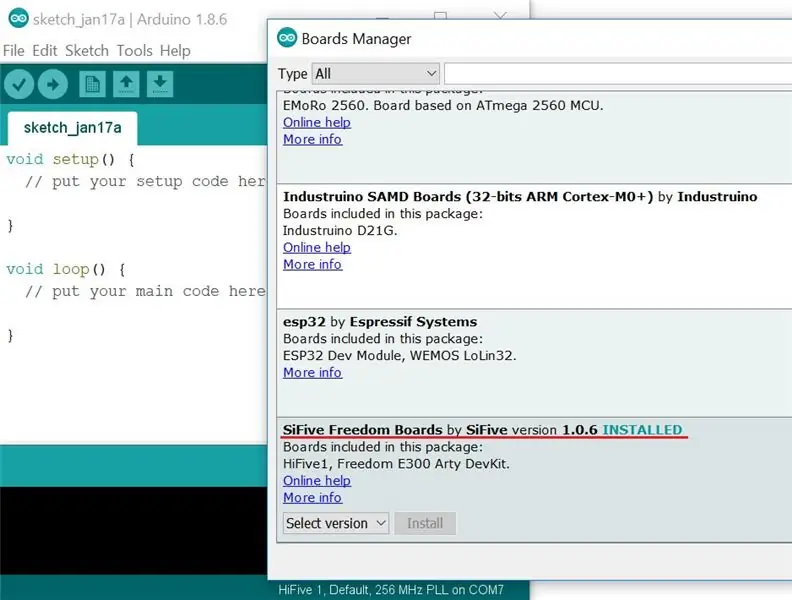Select the Industruino SAMD Boards package title

pos(520,197)
